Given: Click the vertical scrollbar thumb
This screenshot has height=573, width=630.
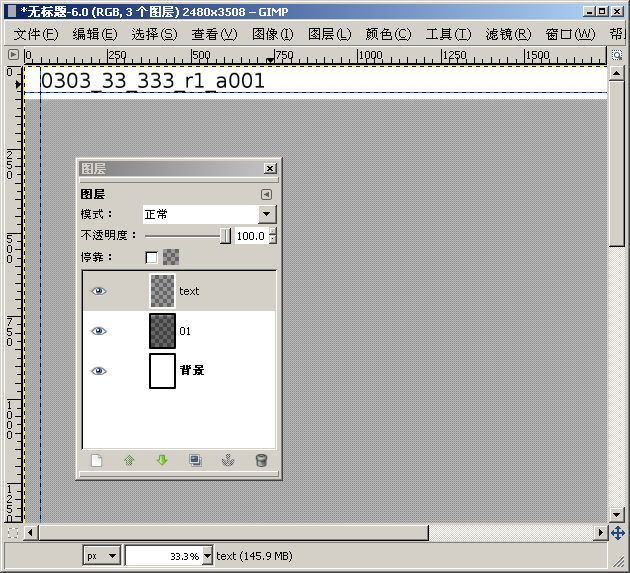Looking at the screenshot, I should 616,164.
